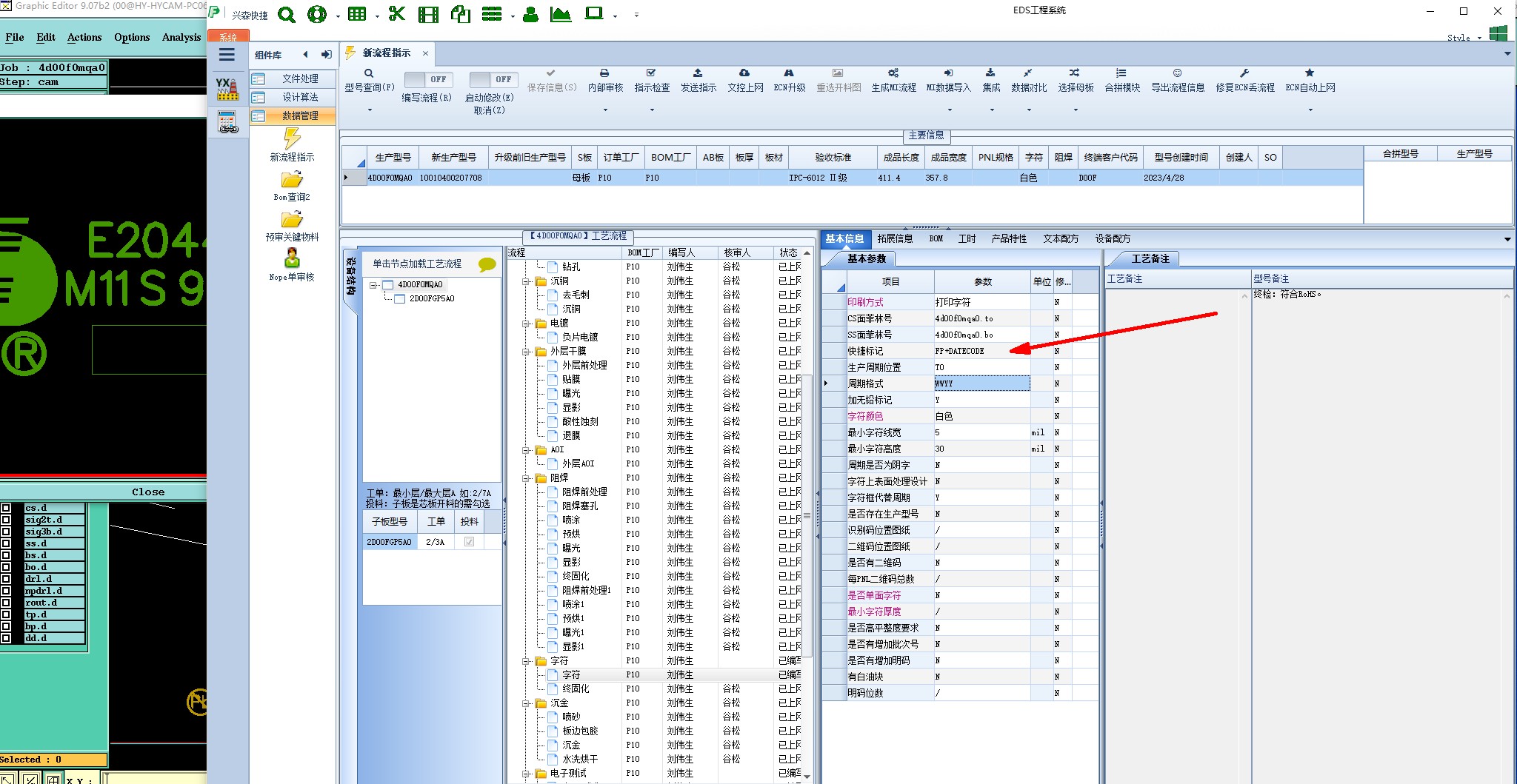Switch to the 拓展信息 tab
The width and height of the screenshot is (1517, 784).
pos(895,238)
